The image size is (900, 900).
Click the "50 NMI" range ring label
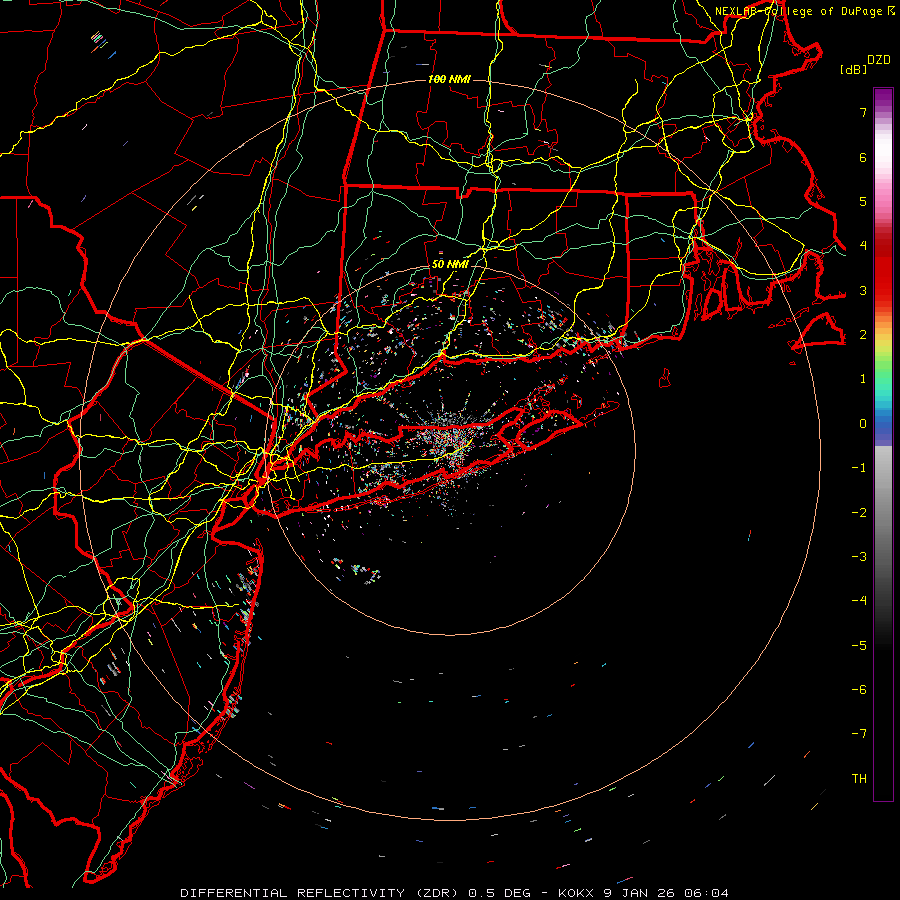click(450, 265)
